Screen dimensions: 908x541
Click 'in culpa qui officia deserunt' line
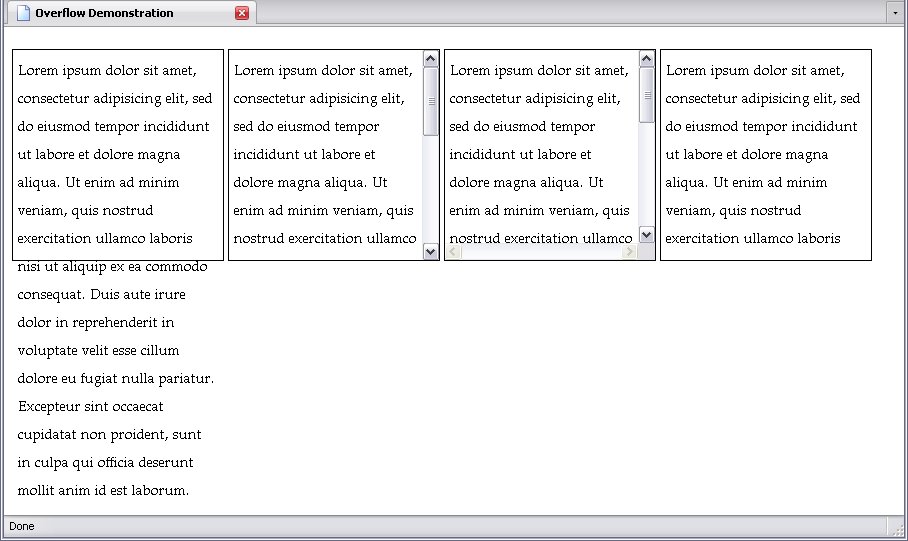(105, 463)
